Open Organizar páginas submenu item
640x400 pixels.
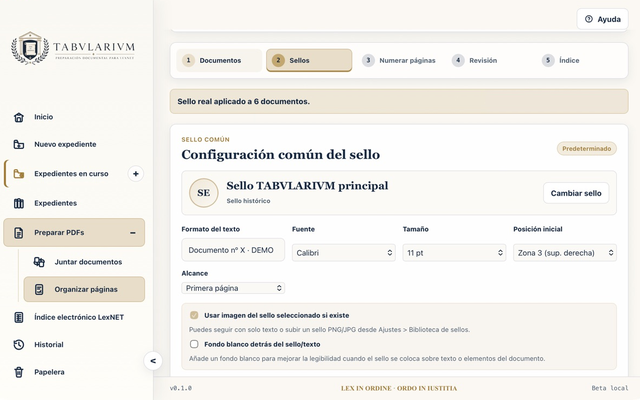pos(84,289)
